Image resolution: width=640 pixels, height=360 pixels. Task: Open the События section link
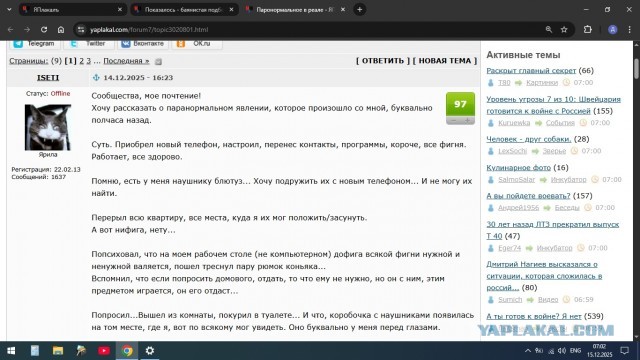560,123
